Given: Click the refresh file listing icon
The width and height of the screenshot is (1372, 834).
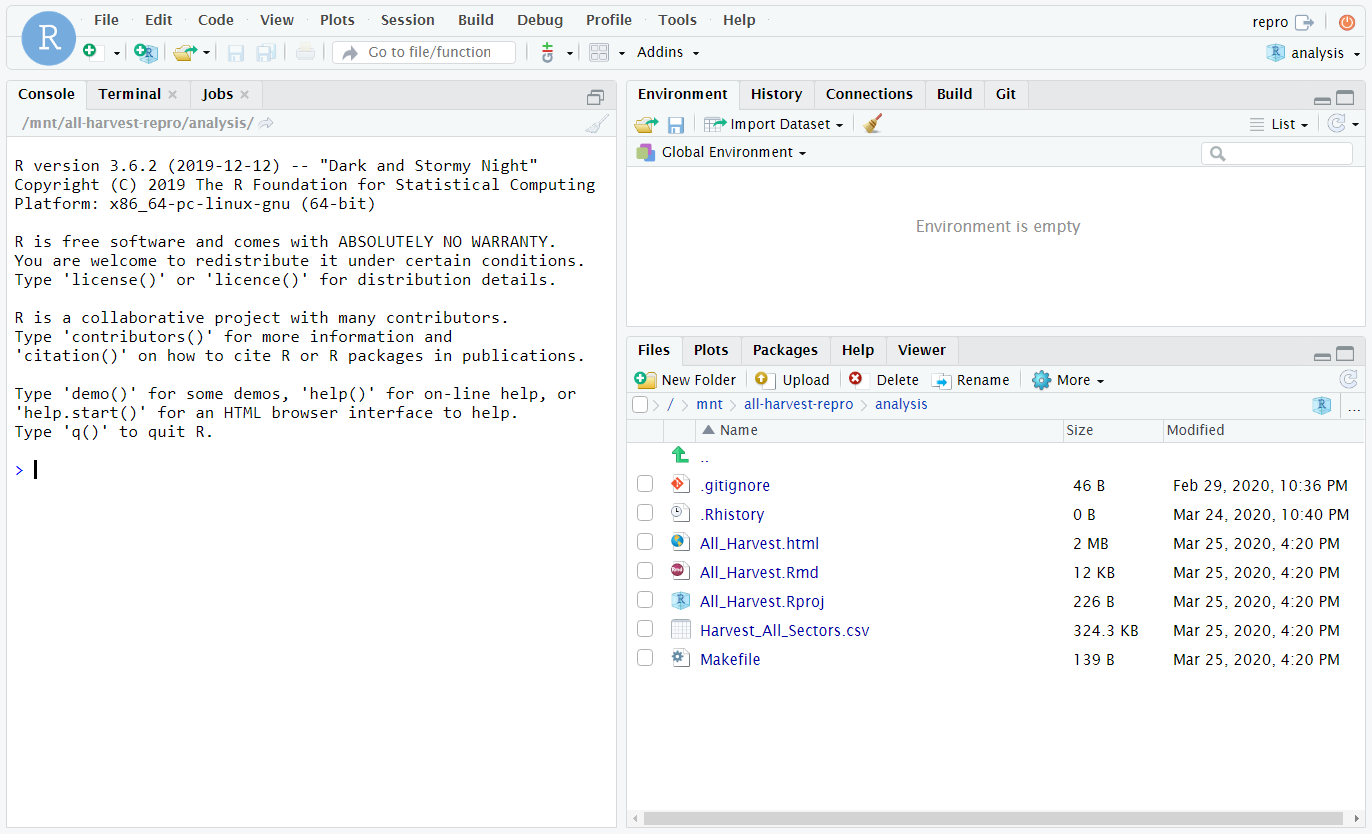Looking at the screenshot, I should 1348,380.
